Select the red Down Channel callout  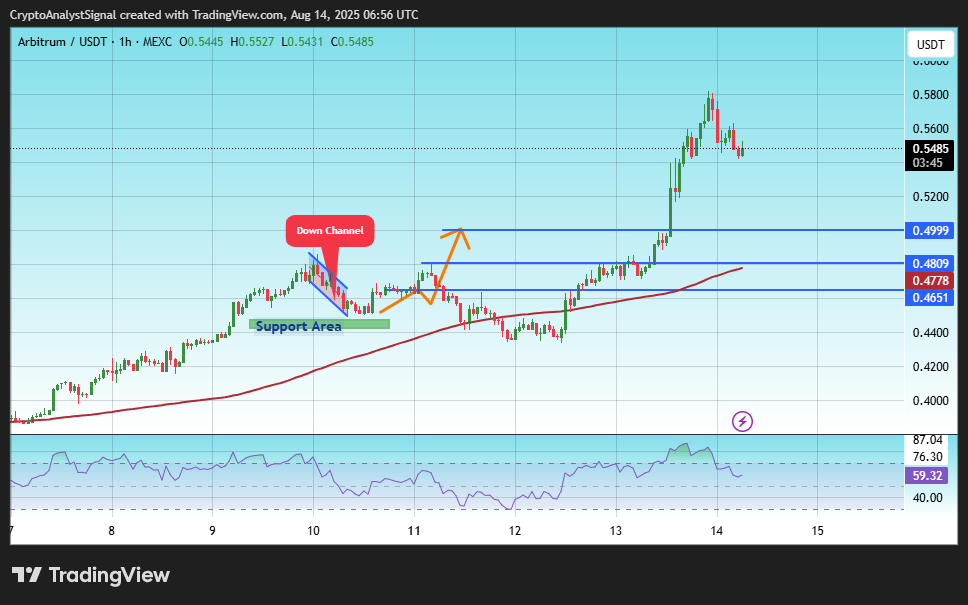330,231
